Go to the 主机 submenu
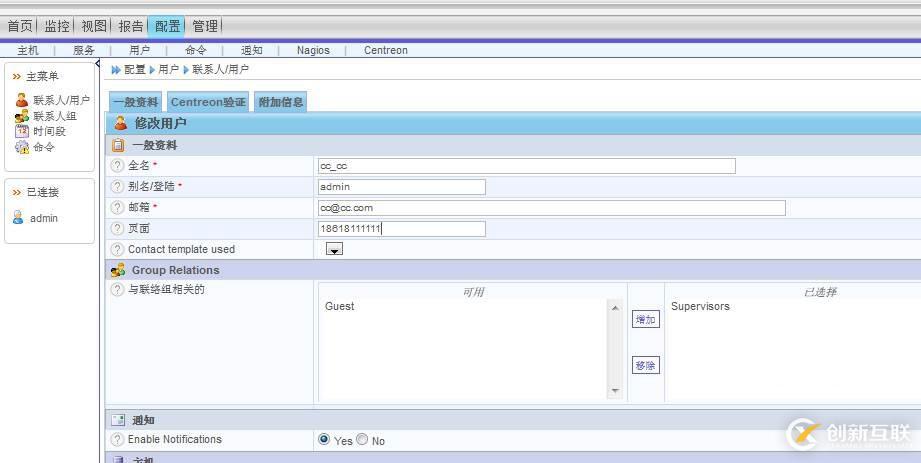The height and width of the screenshot is (463, 921). click(x=28, y=51)
